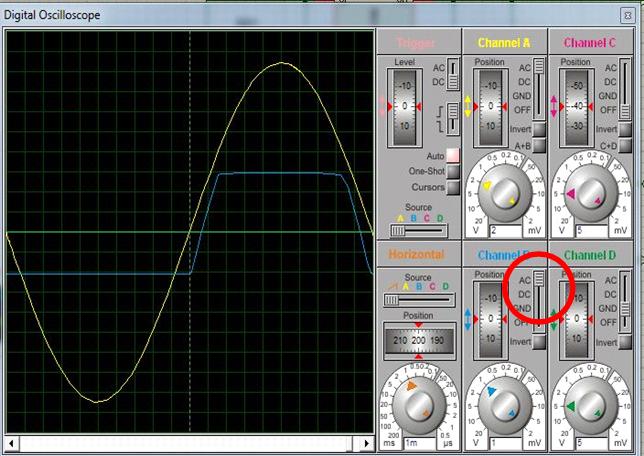Click the Channel A volts-per-division knob
The width and height of the screenshot is (644, 456).
(505, 191)
